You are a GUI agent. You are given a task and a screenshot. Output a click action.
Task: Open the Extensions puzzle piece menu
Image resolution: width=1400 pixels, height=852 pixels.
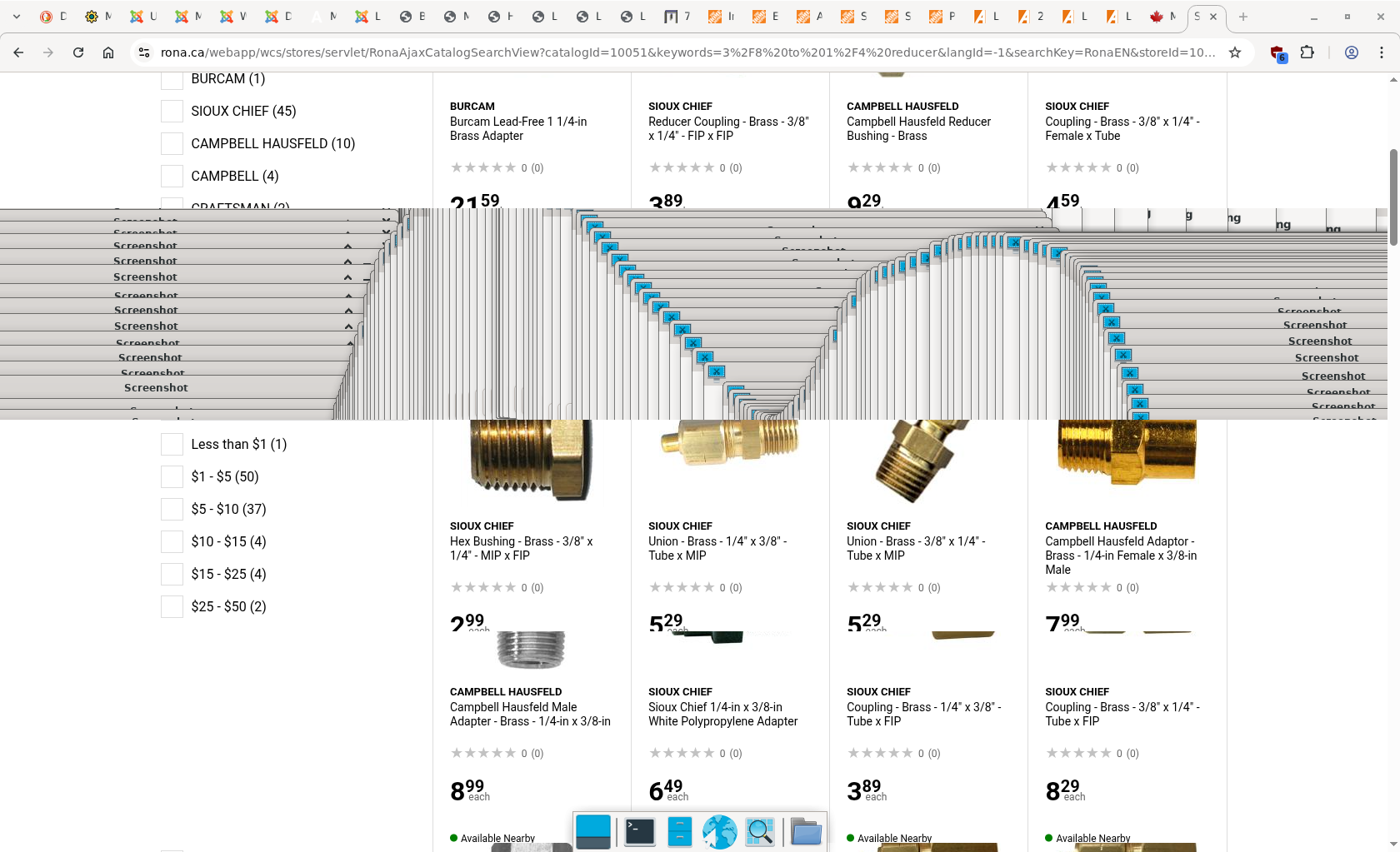pyautogui.click(x=1307, y=52)
